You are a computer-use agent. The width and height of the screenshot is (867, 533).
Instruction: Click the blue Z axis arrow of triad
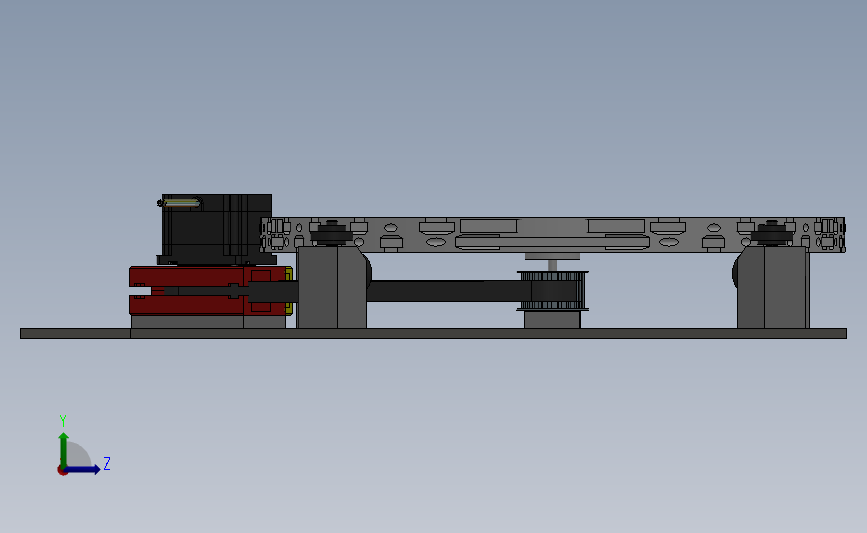[x=82, y=469]
